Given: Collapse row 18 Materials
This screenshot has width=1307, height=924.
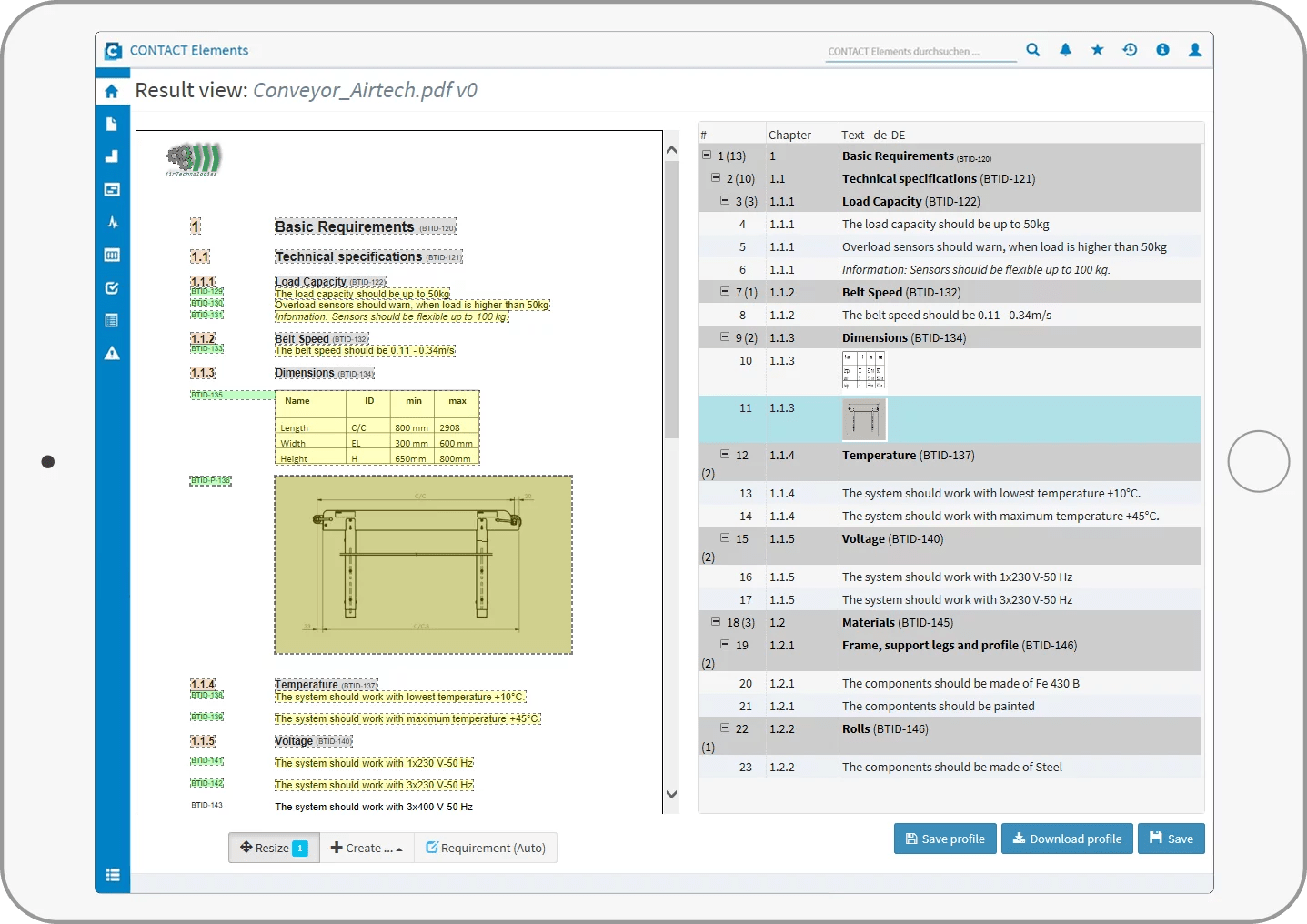Looking at the screenshot, I should coord(716,622).
